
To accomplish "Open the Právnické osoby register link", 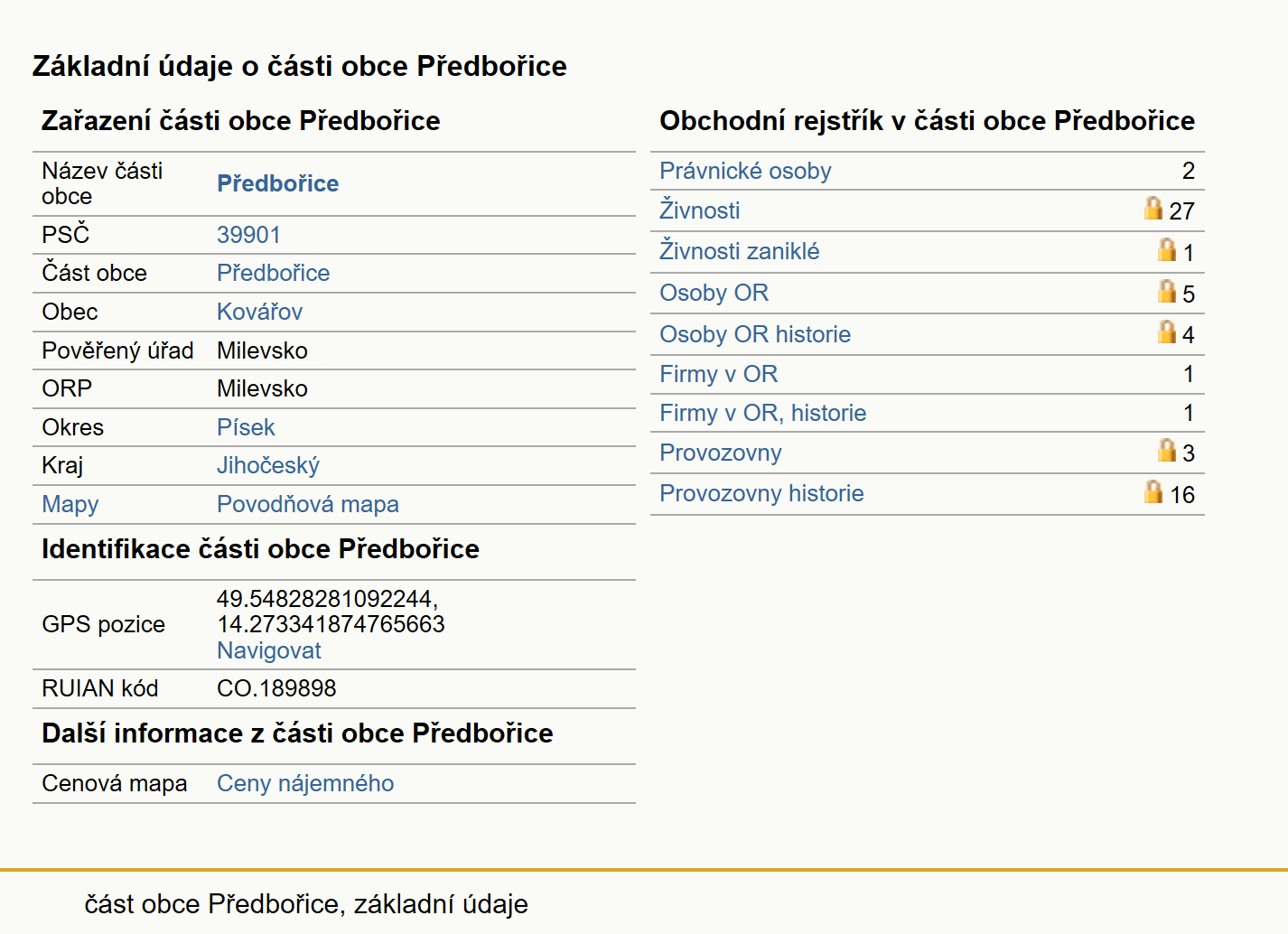I will coord(745,171).
